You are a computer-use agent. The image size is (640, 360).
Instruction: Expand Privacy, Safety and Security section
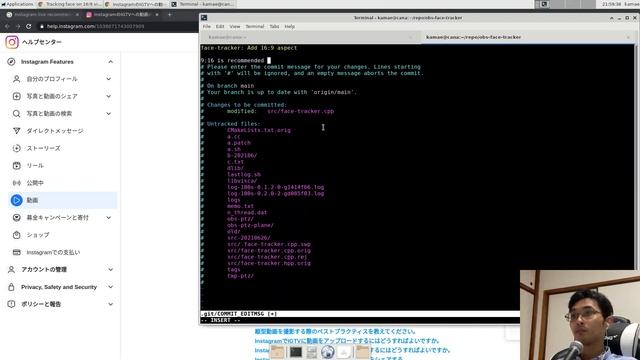[111, 287]
